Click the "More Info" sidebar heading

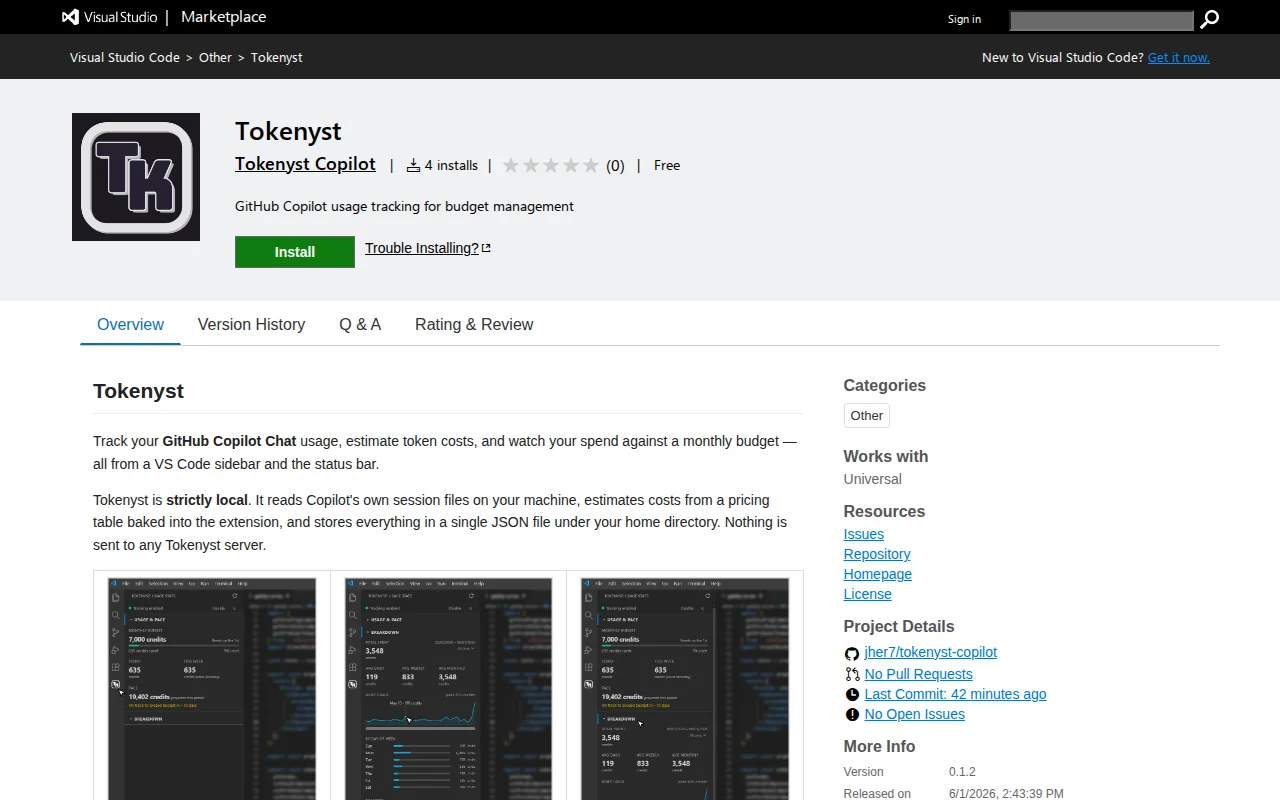[x=880, y=746]
